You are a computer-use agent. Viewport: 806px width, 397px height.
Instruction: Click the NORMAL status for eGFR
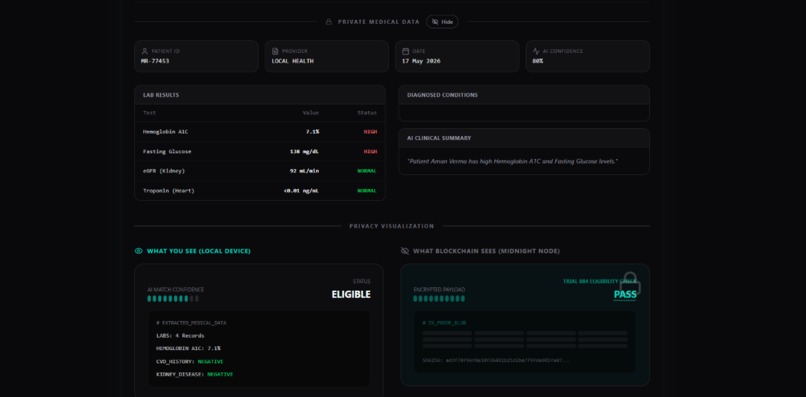[367, 171]
